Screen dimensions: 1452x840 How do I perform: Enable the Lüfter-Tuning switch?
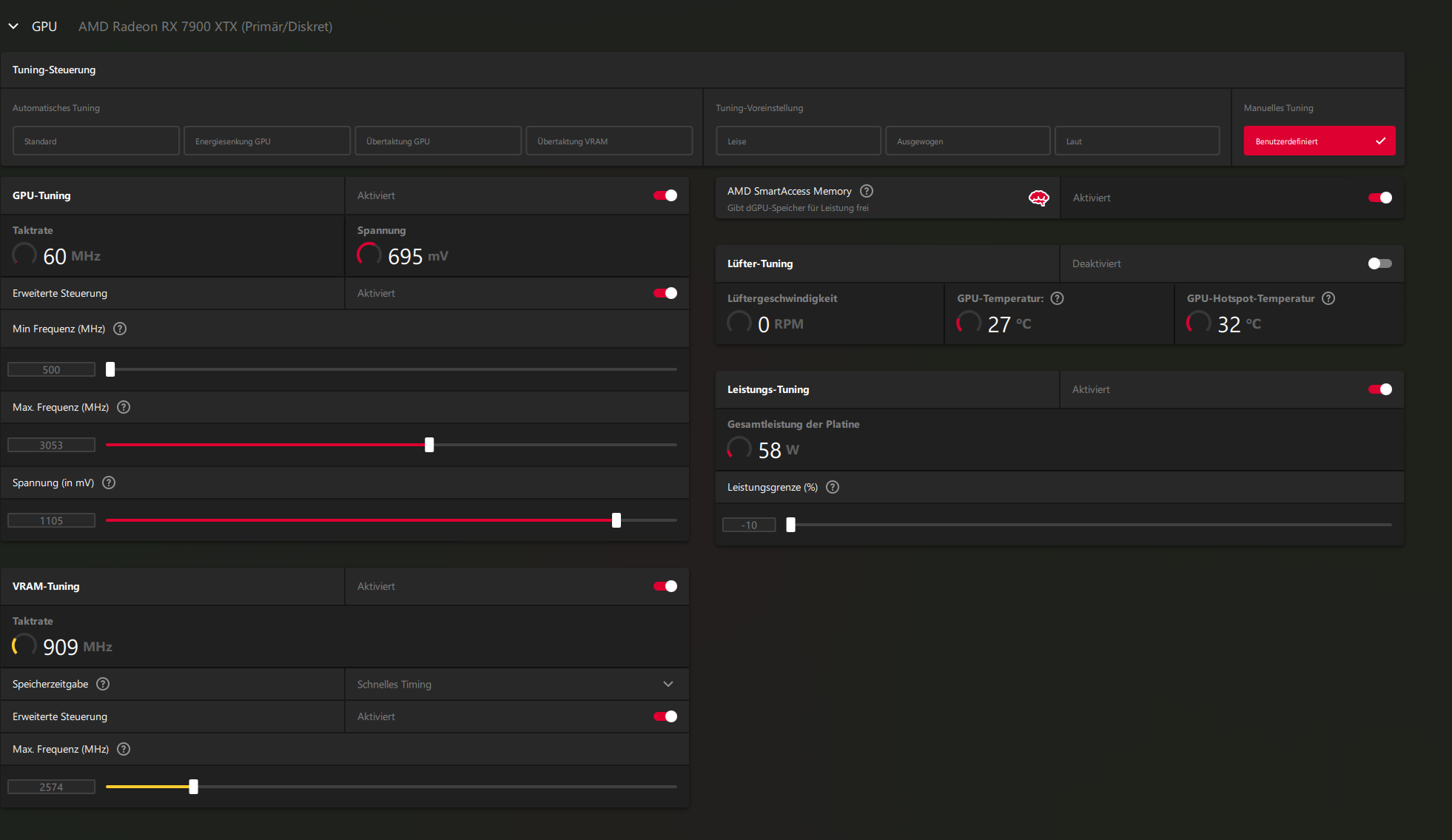coord(1380,263)
